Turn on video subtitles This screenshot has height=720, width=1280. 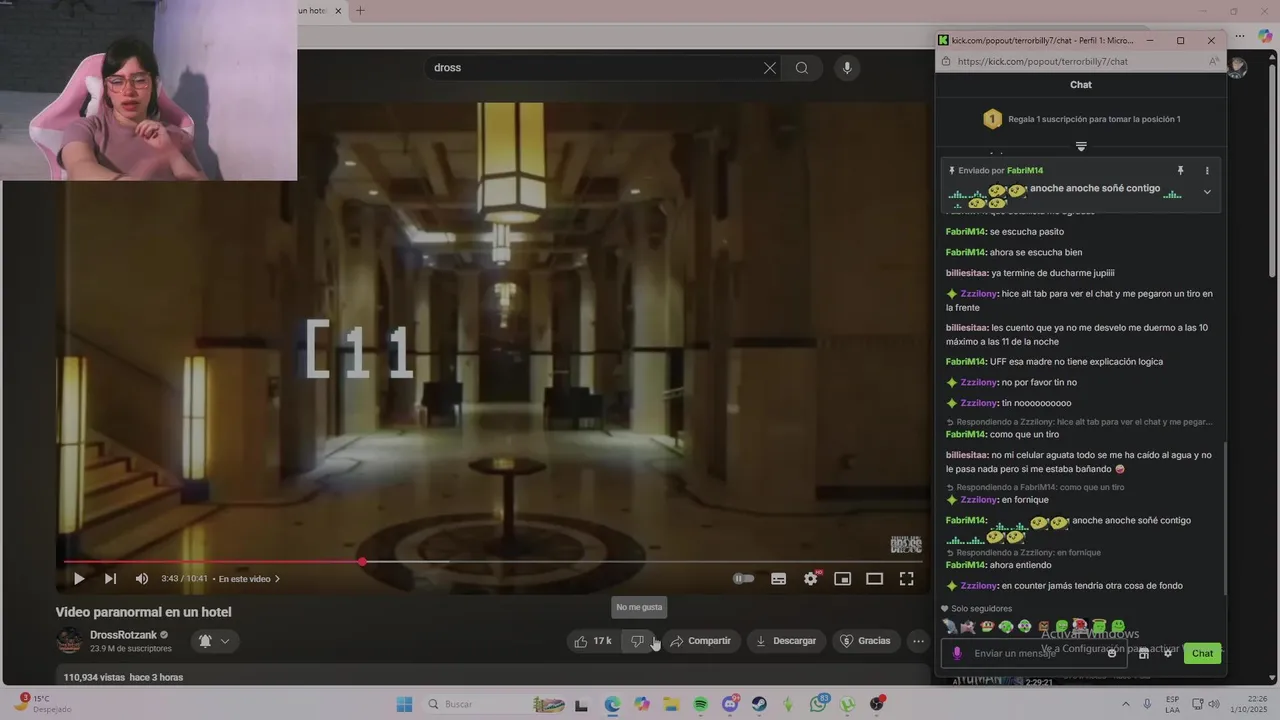tap(779, 578)
